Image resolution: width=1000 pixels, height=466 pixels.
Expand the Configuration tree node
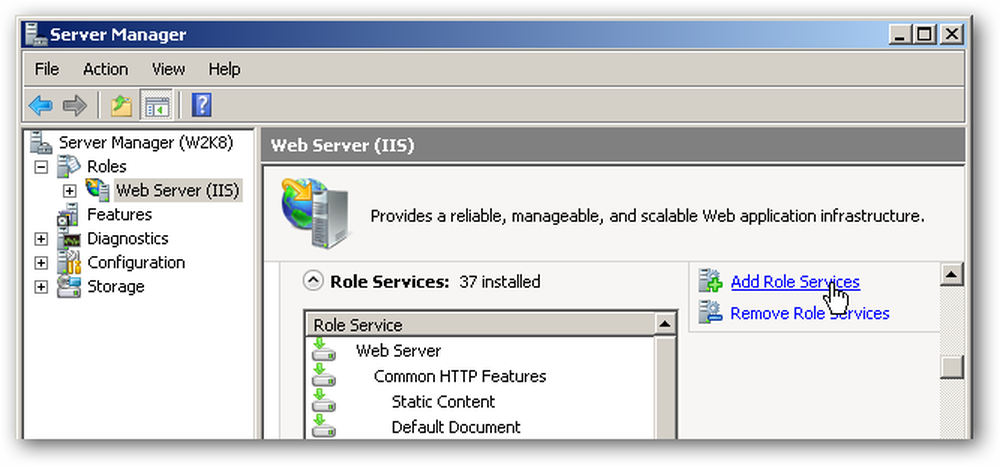[x=41, y=263]
